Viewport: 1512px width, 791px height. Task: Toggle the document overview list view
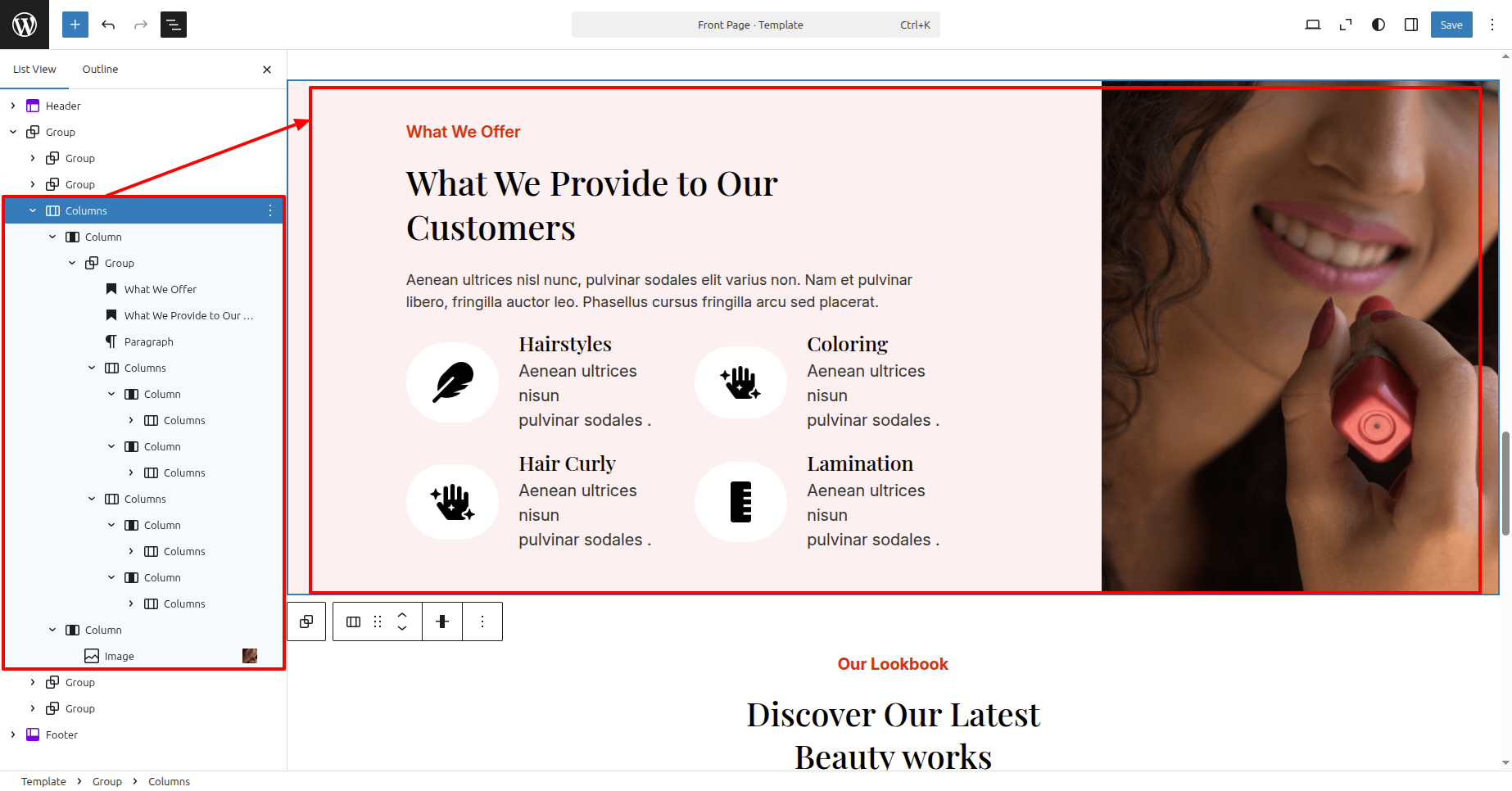pos(174,25)
